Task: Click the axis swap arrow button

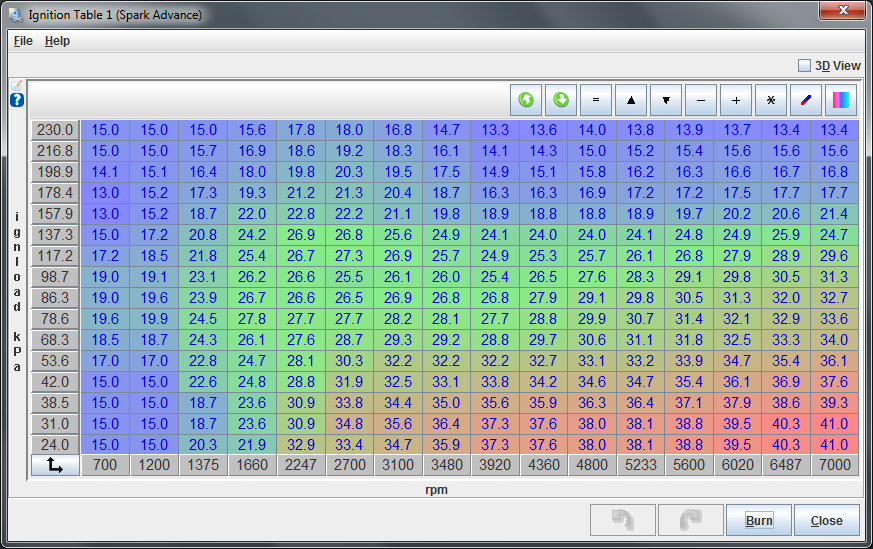Action: tap(55, 465)
